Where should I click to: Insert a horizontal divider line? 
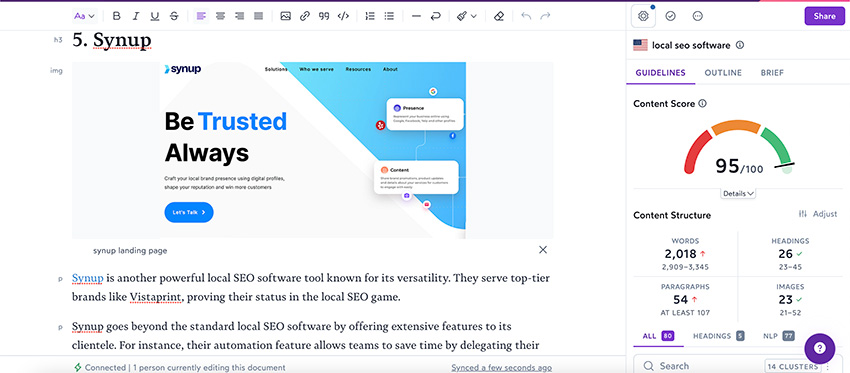coord(416,16)
